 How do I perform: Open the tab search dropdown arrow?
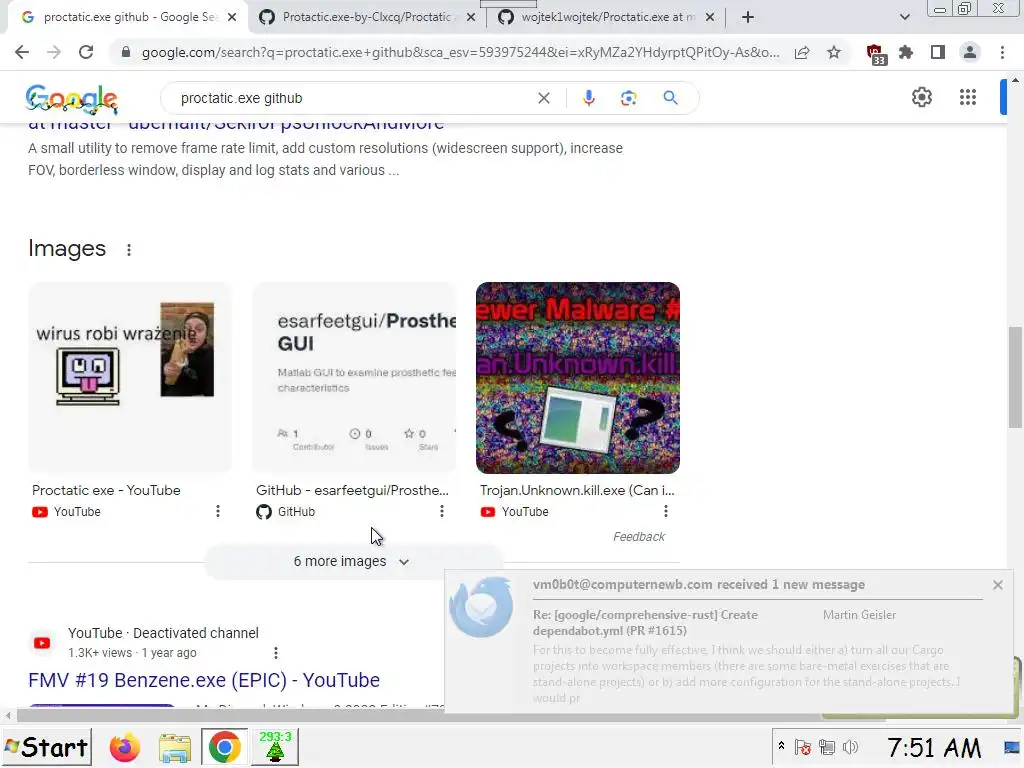pyautogui.click(x=904, y=17)
